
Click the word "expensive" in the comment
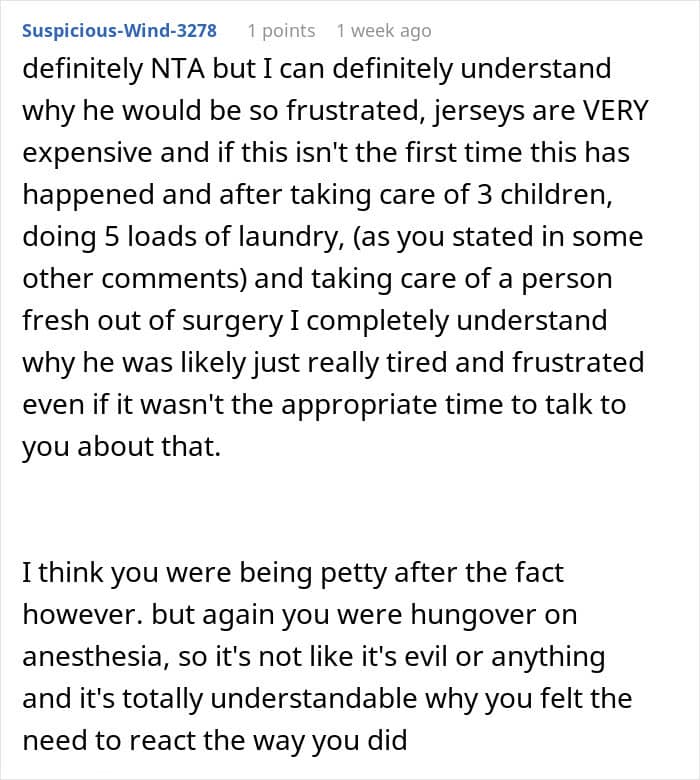coord(80,155)
